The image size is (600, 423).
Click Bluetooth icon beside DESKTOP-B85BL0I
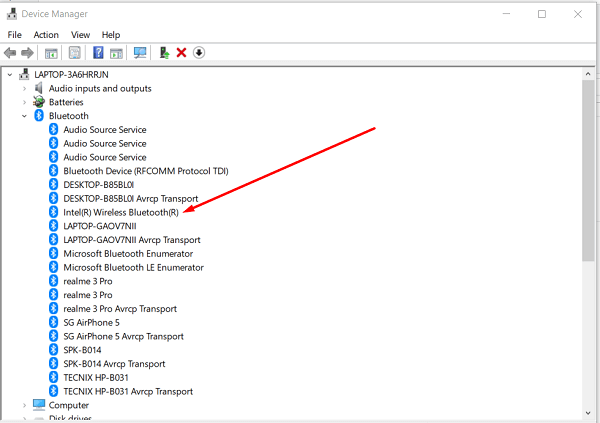[54, 185]
